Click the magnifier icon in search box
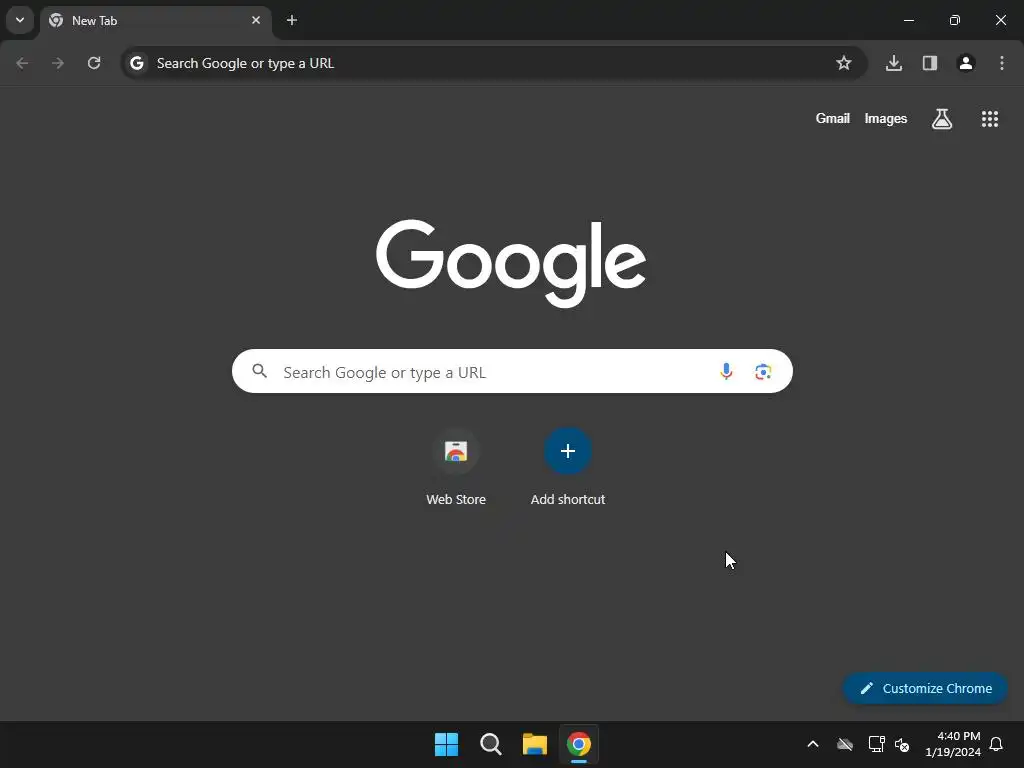 (x=260, y=371)
